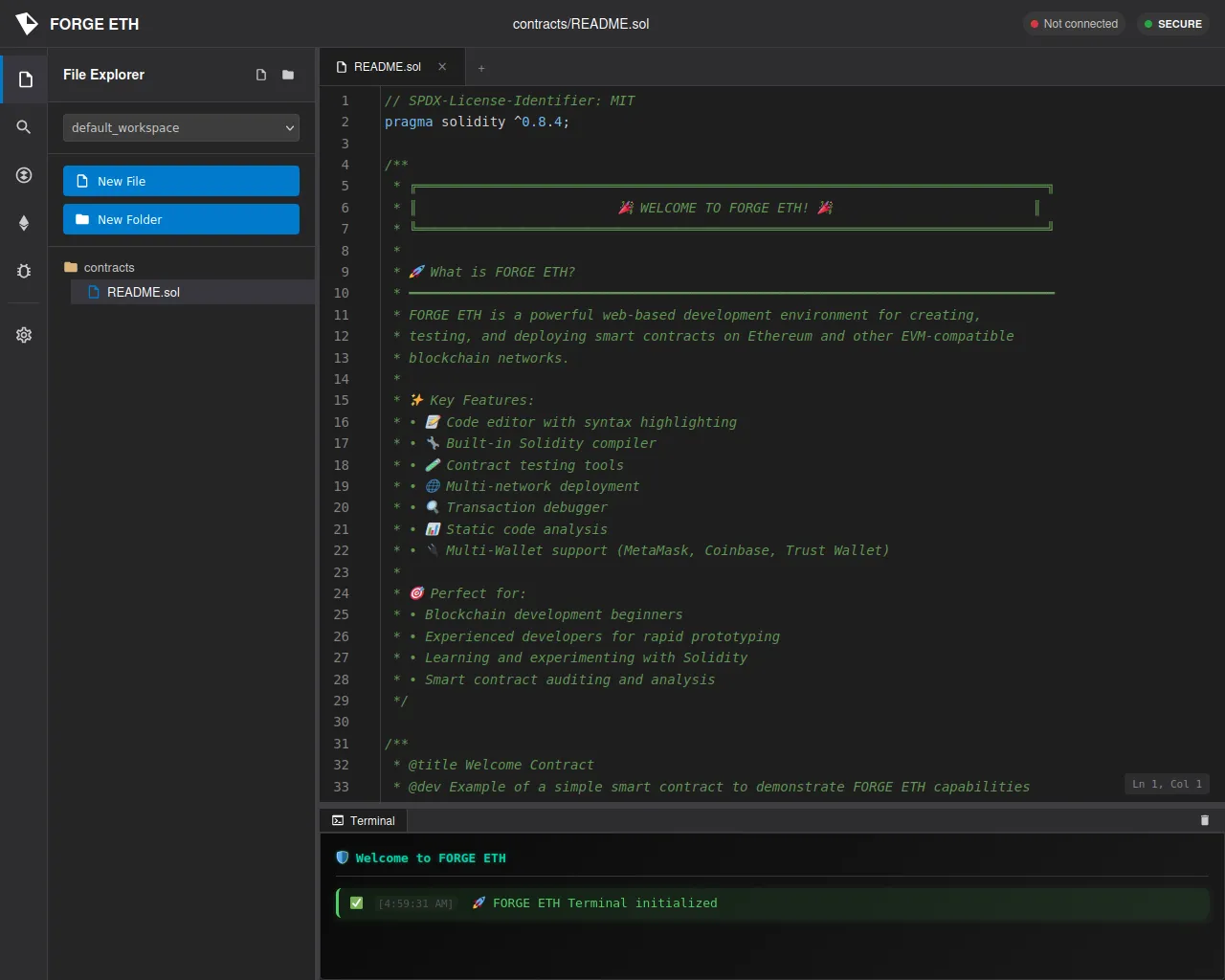The image size is (1225, 980).
Task: Select README.sol in file tree
Action: pyautogui.click(x=192, y=292)
